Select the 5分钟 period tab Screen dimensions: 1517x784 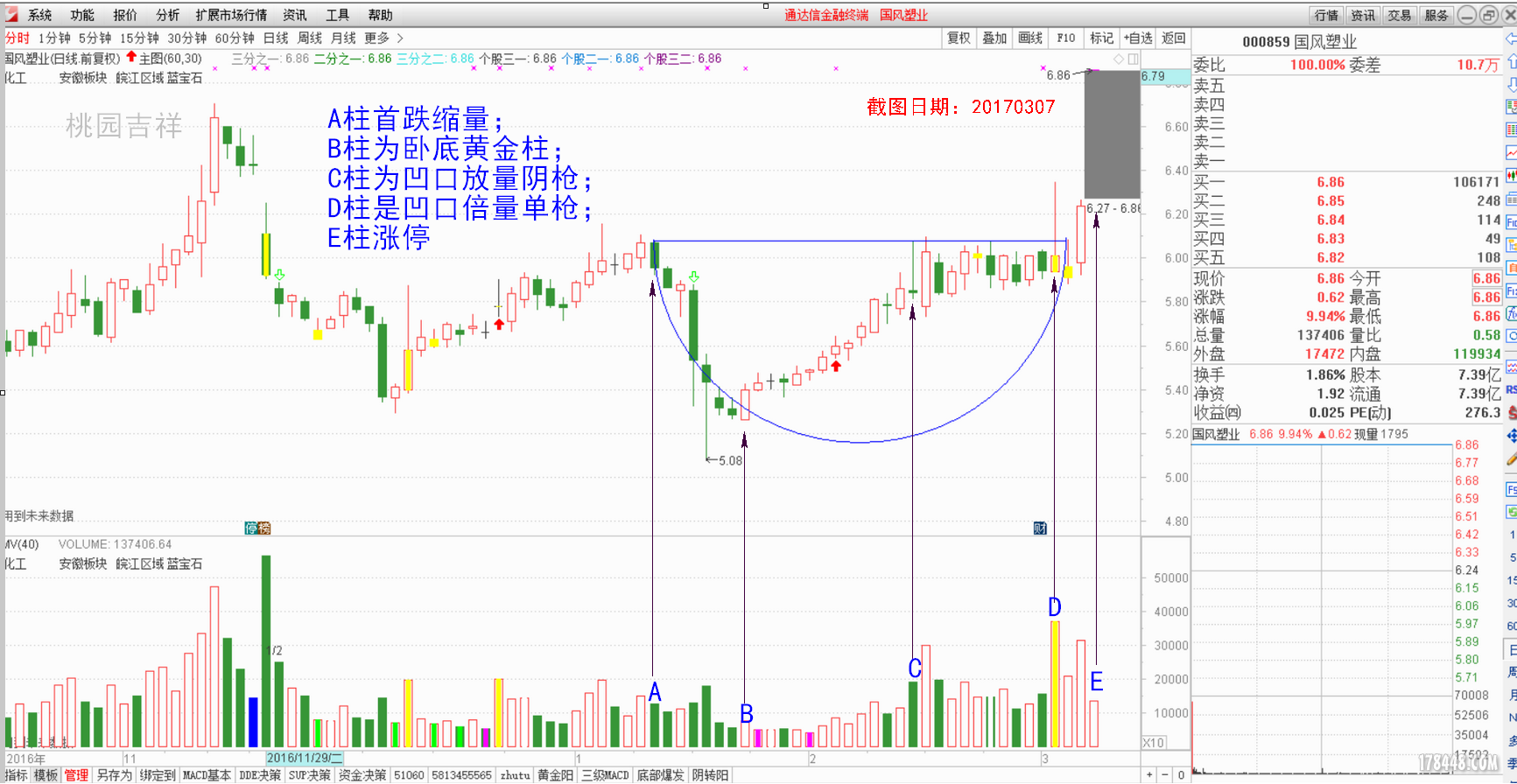click(x=95, y=38)
